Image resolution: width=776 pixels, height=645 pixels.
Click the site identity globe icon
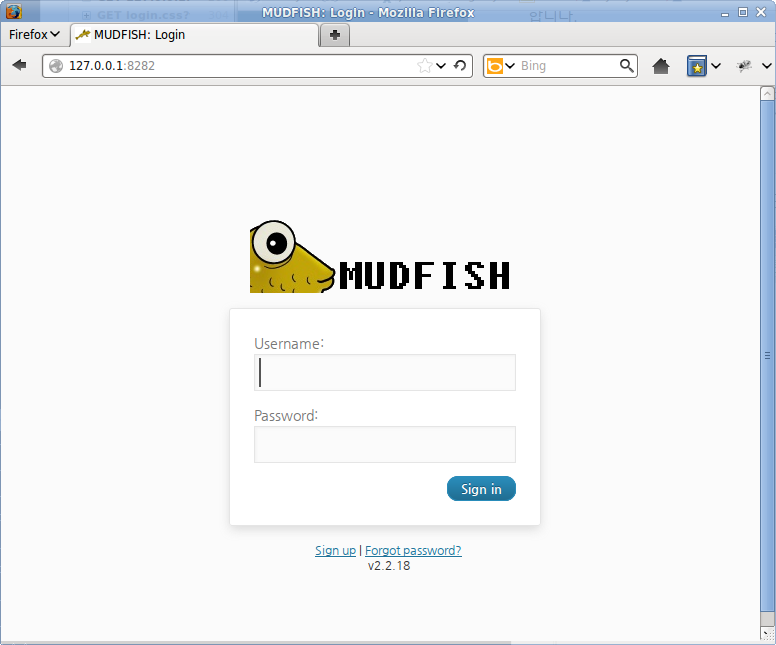56,66
